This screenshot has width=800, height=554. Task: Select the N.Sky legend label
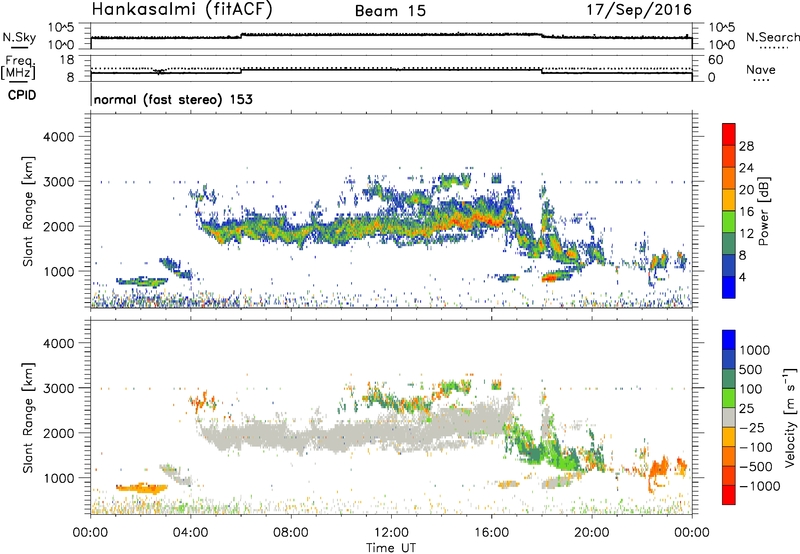[19, 37]
